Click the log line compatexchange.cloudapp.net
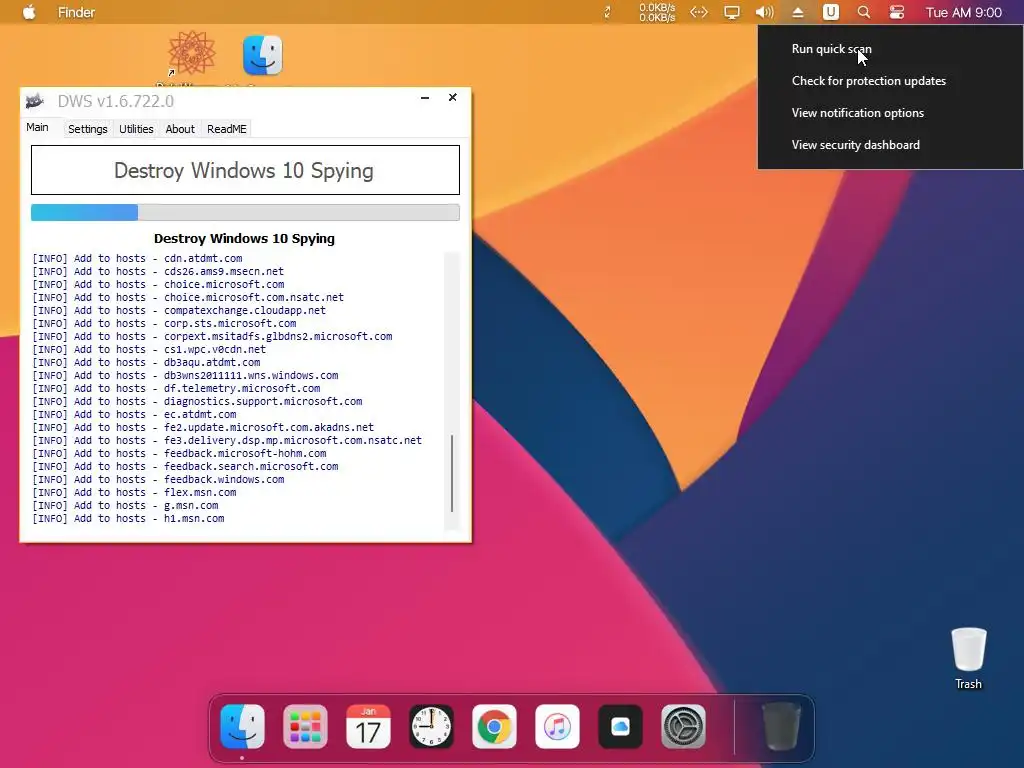Image resolution: width=1024 pixels, height=768 pixels. 179,310
